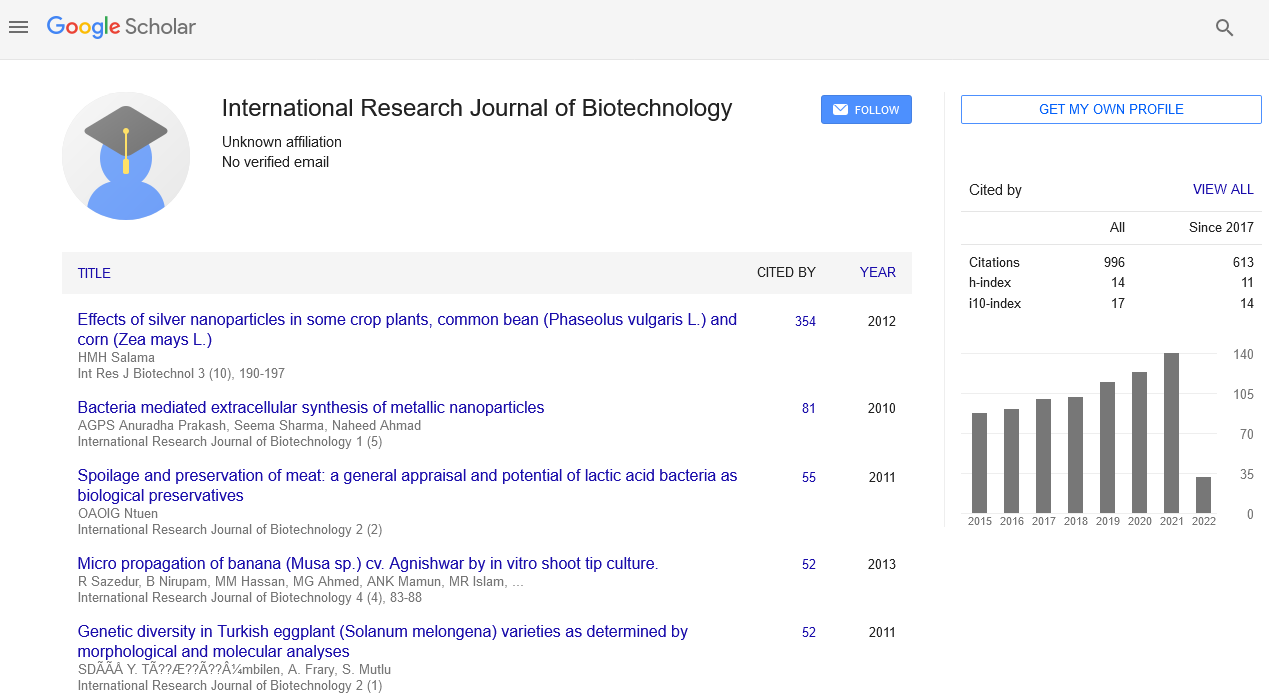This screenshot has height=699, width=1269.
Task: Click the 354 citations count
Action: [x=805, y=321]
